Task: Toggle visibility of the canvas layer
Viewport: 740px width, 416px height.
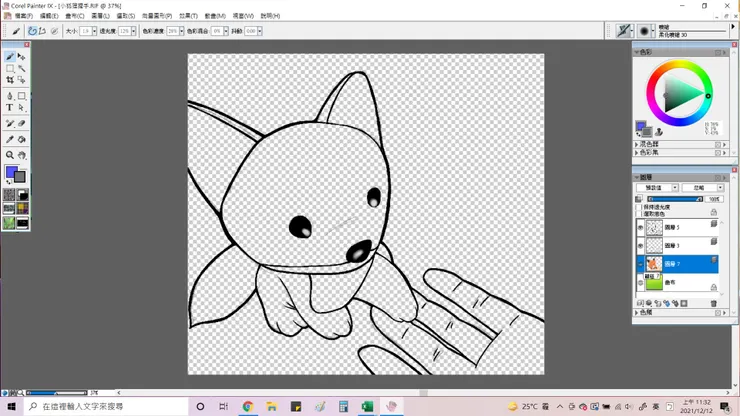Action: (x=640, y=282)
